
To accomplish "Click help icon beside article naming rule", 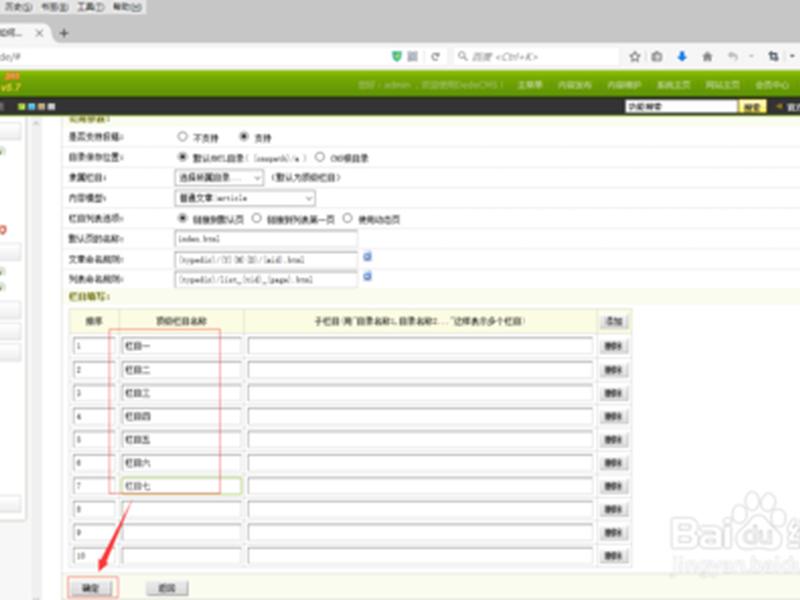I will pos(367,257).
